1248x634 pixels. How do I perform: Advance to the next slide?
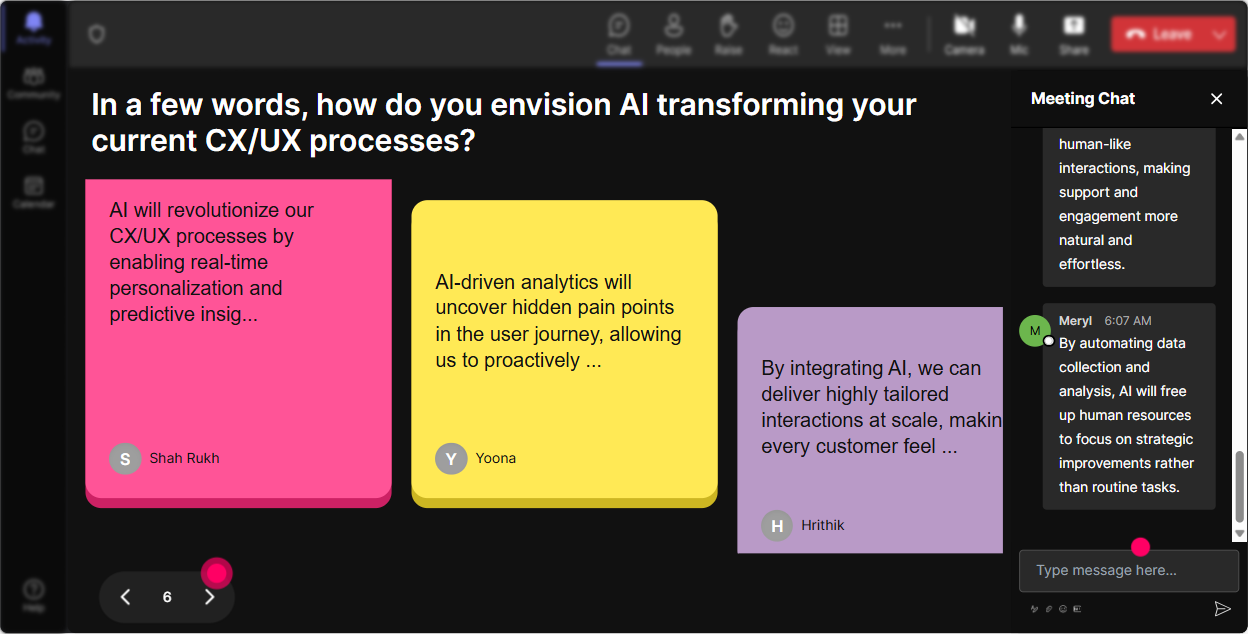(209, 597)
